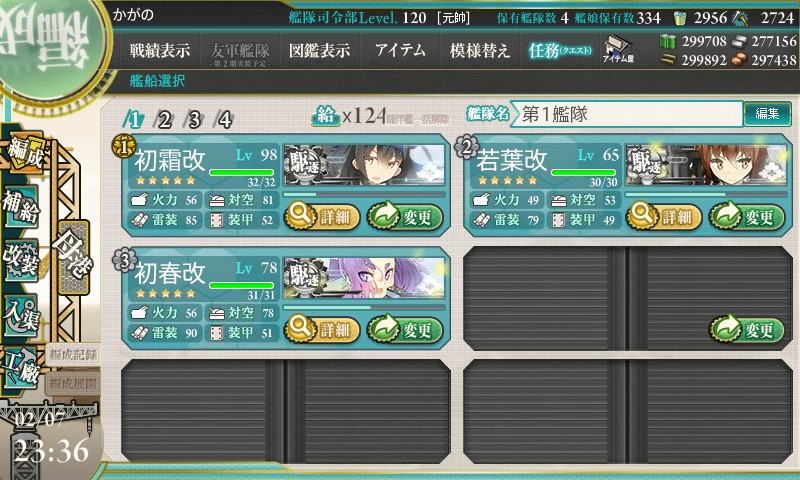Viewport: 800px width, 480px height.
Task: Open 任務 quest menu
Action: coord(560,50)
